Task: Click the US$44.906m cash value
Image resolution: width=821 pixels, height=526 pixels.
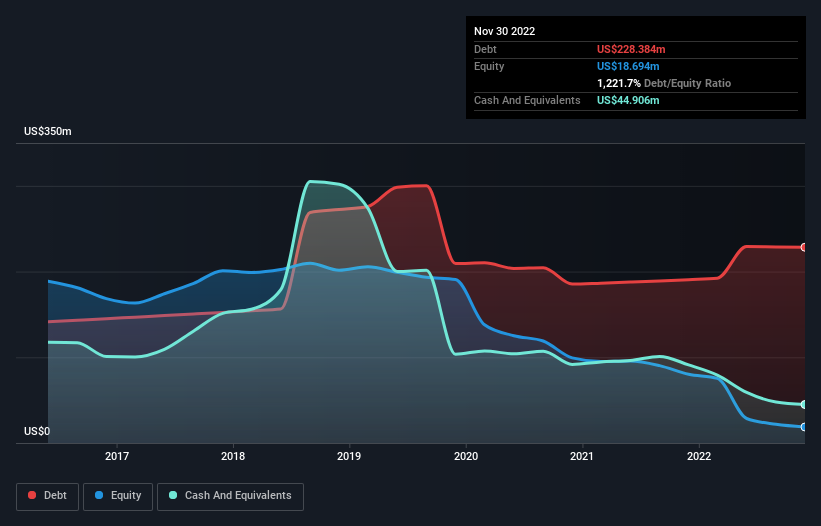Action: tap(628, 100)
